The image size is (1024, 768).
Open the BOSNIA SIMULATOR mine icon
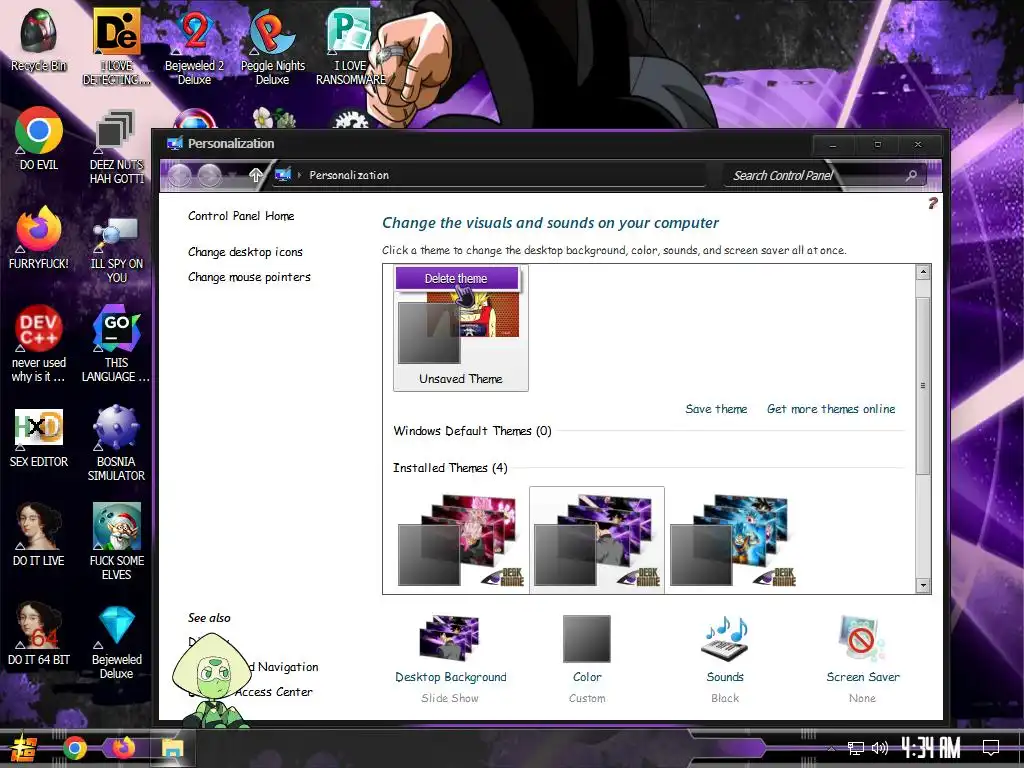point(116,443)
